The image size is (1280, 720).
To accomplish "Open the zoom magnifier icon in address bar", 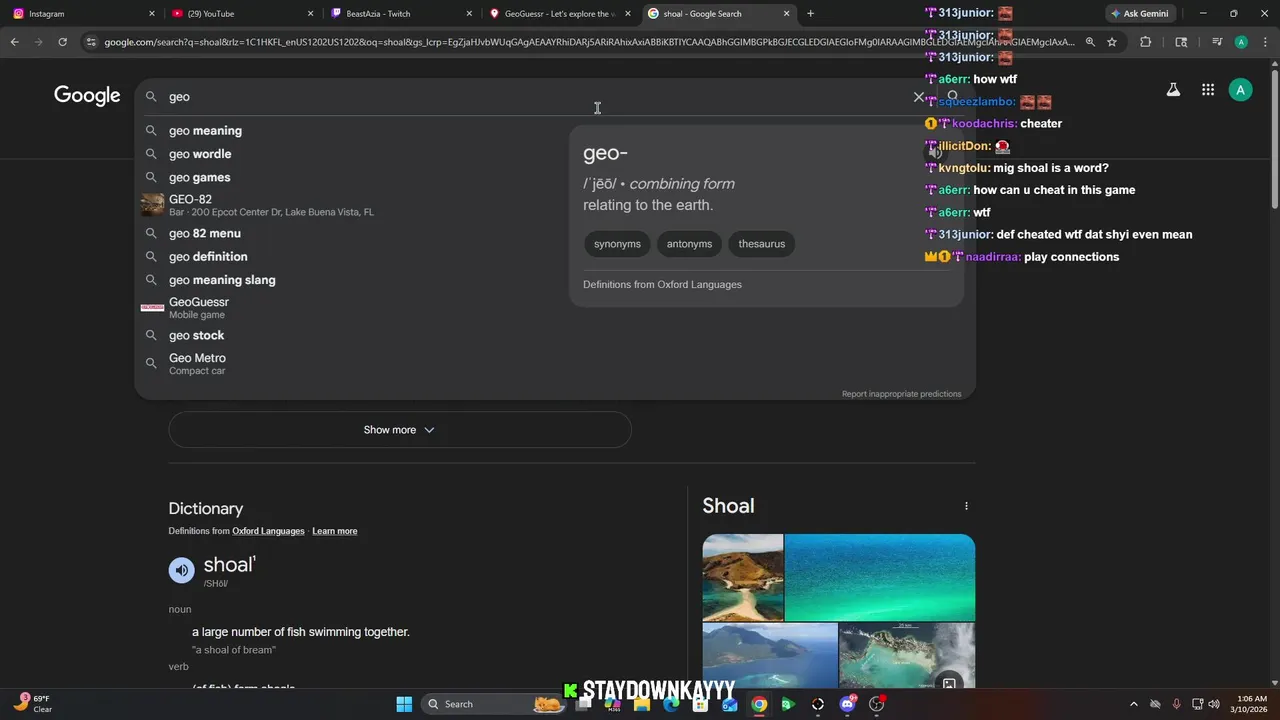I will tap(1090, 42).
